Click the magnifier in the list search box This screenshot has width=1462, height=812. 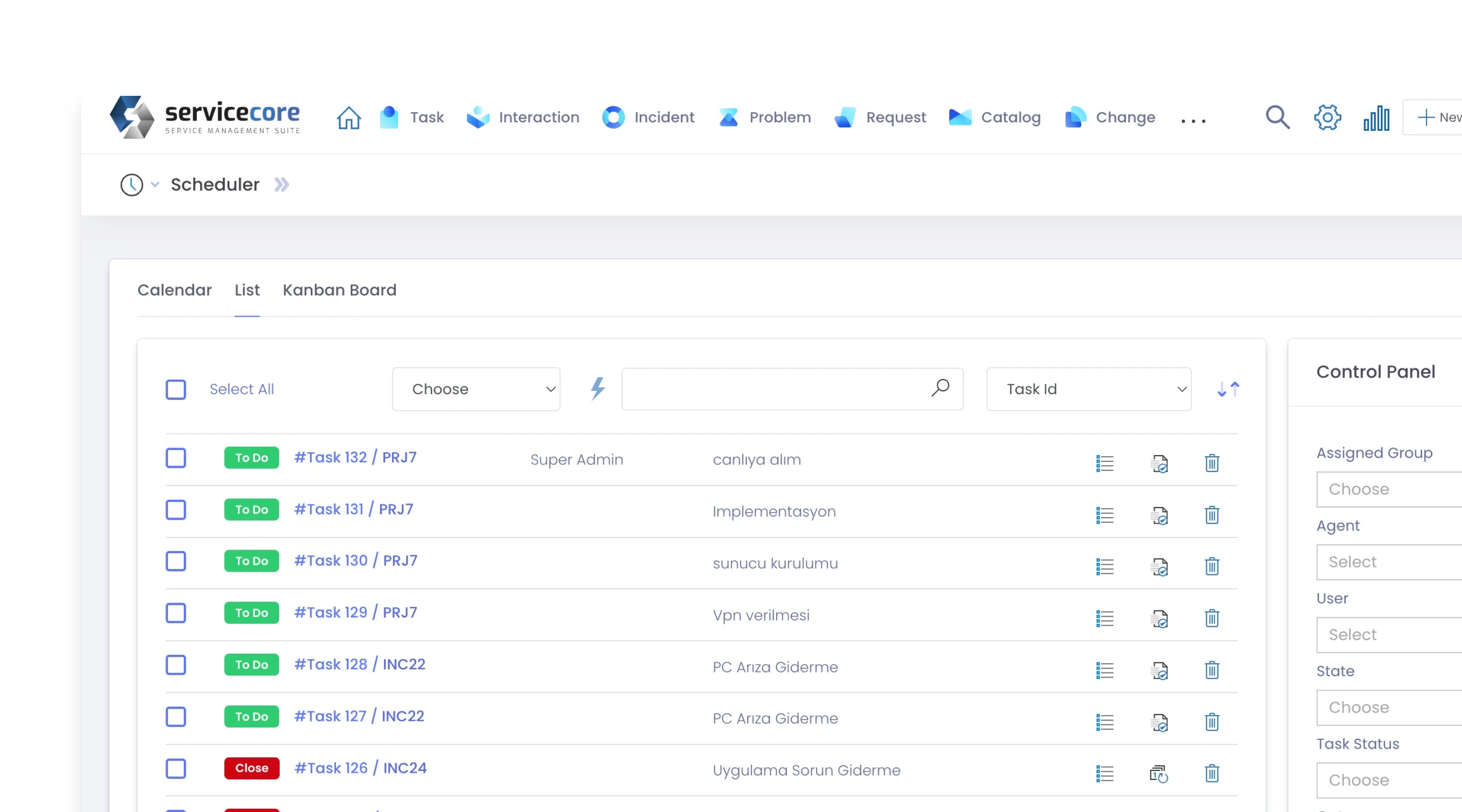(x=941, y=388)
